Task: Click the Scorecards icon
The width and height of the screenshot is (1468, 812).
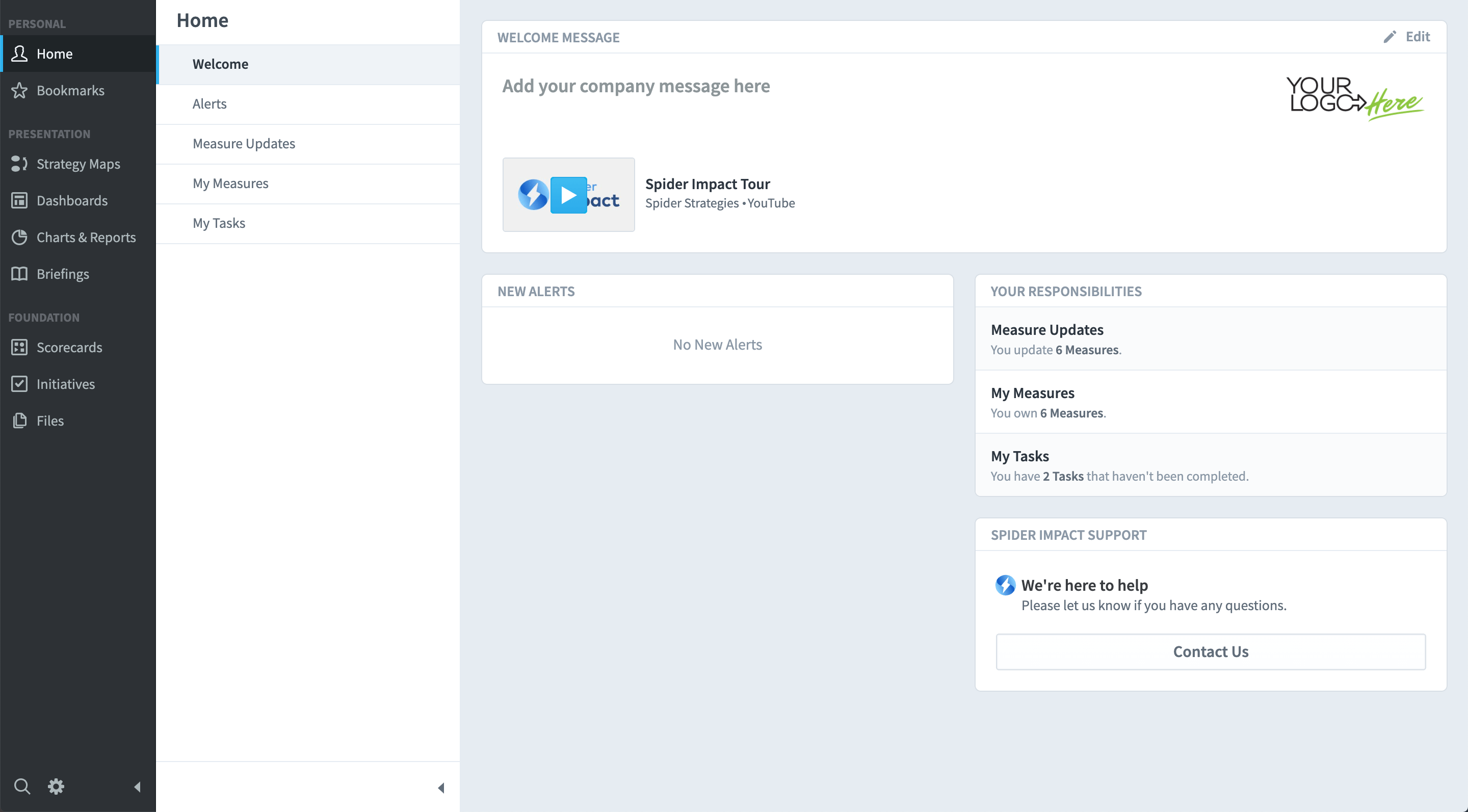Action: [x=19, y=347]
